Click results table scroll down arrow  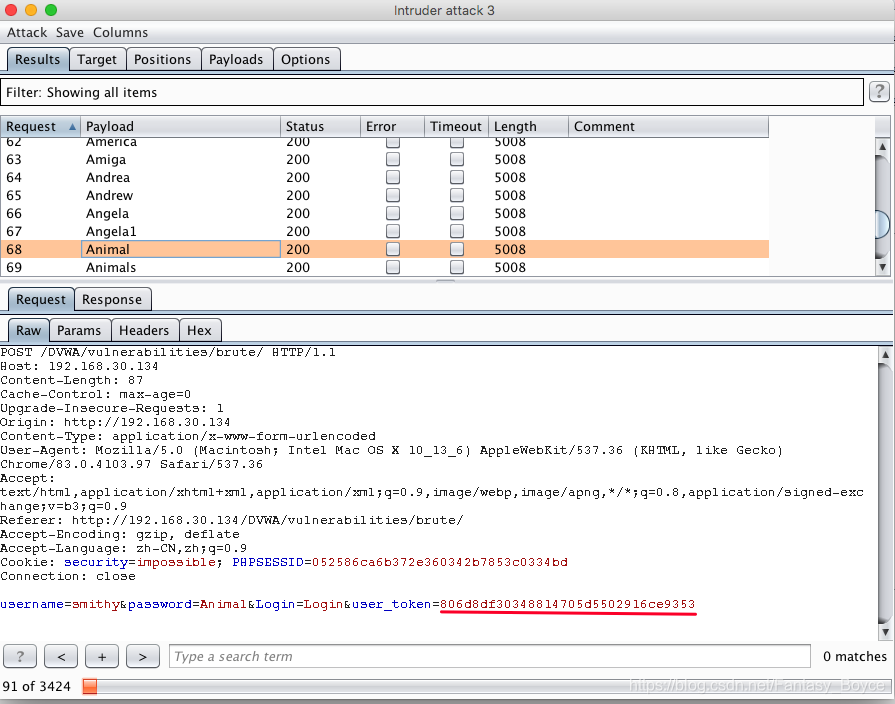pyautogui.click(x=882, y=267)
